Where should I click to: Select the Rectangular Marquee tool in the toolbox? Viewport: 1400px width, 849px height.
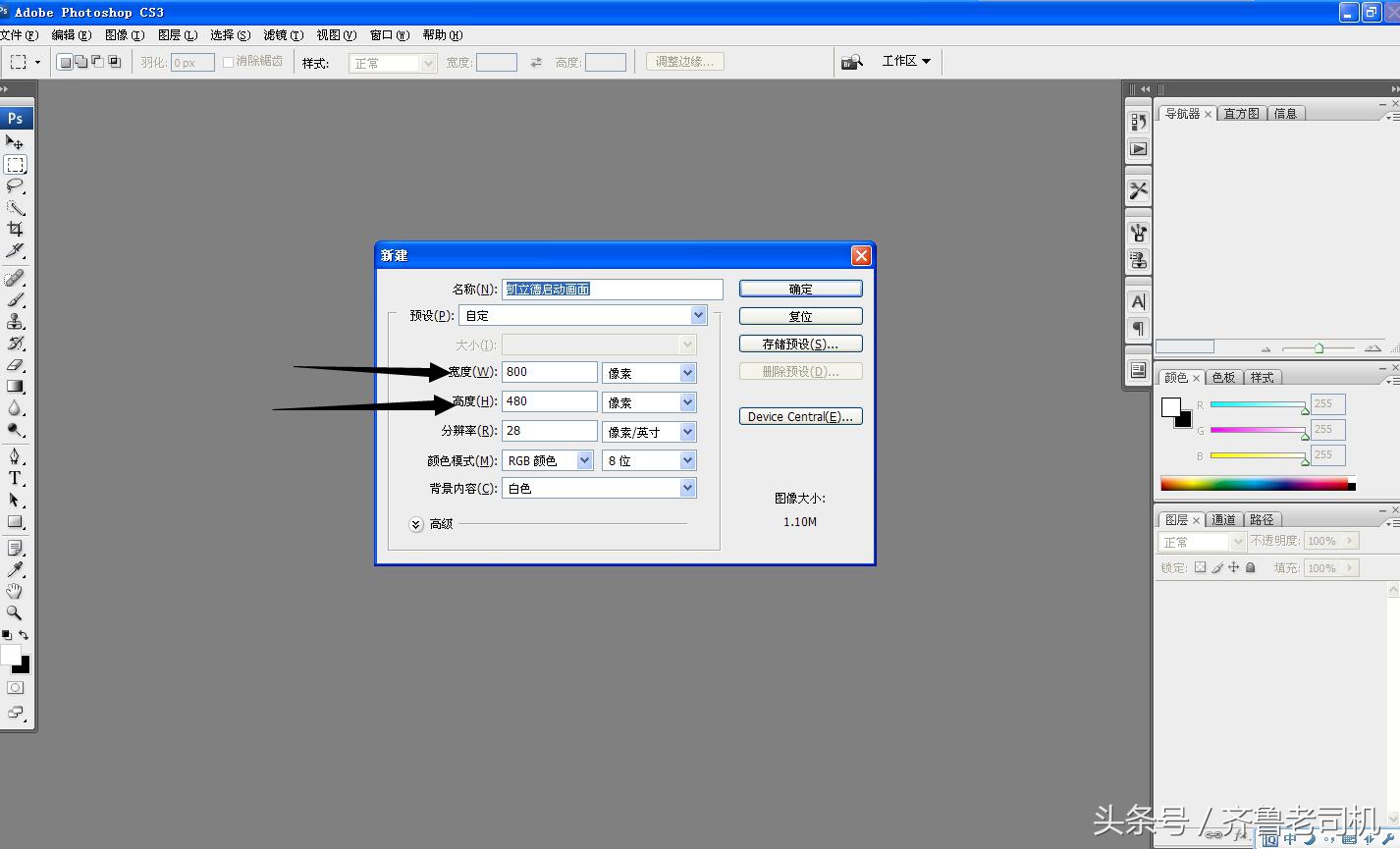click(15, 165)
